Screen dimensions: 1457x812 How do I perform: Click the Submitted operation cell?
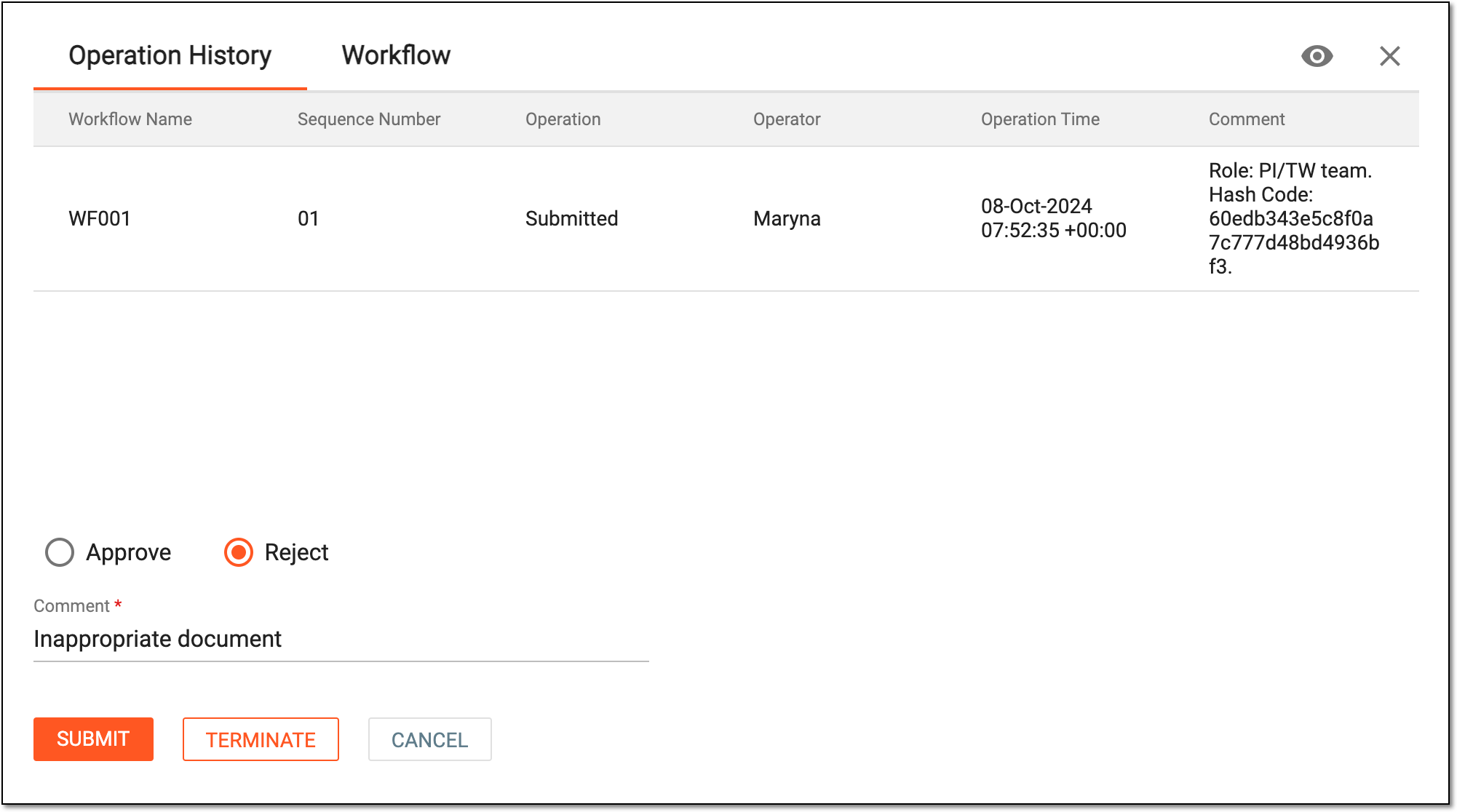pyautogui.click(x=572, y=218)
